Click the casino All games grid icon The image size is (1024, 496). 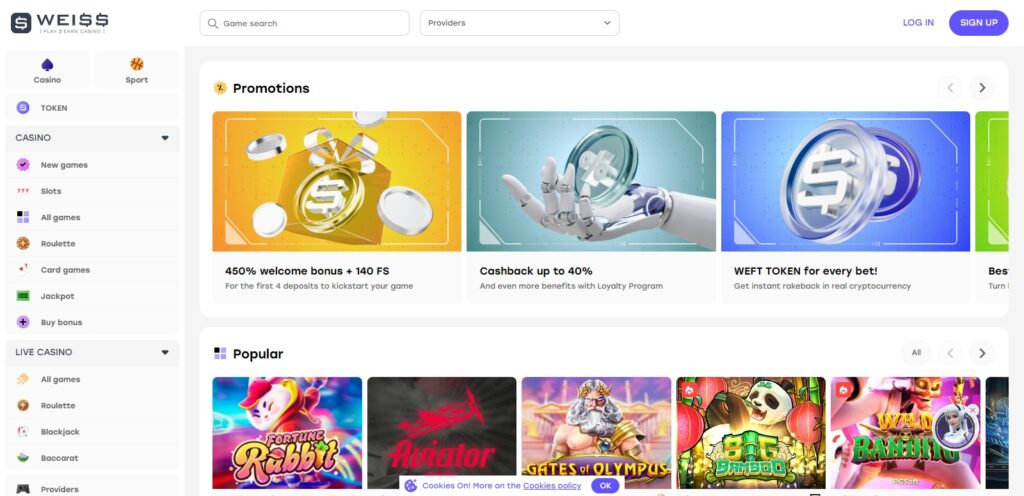23,217
